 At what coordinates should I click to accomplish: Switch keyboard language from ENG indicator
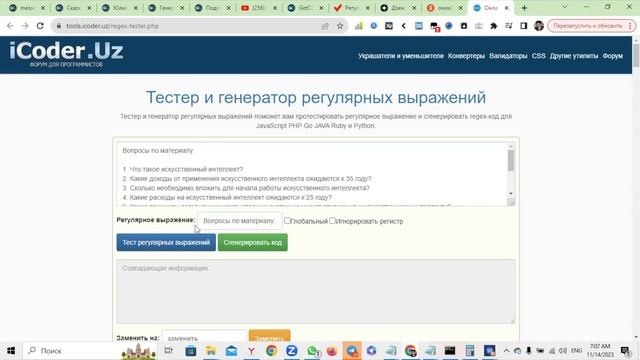576,351
